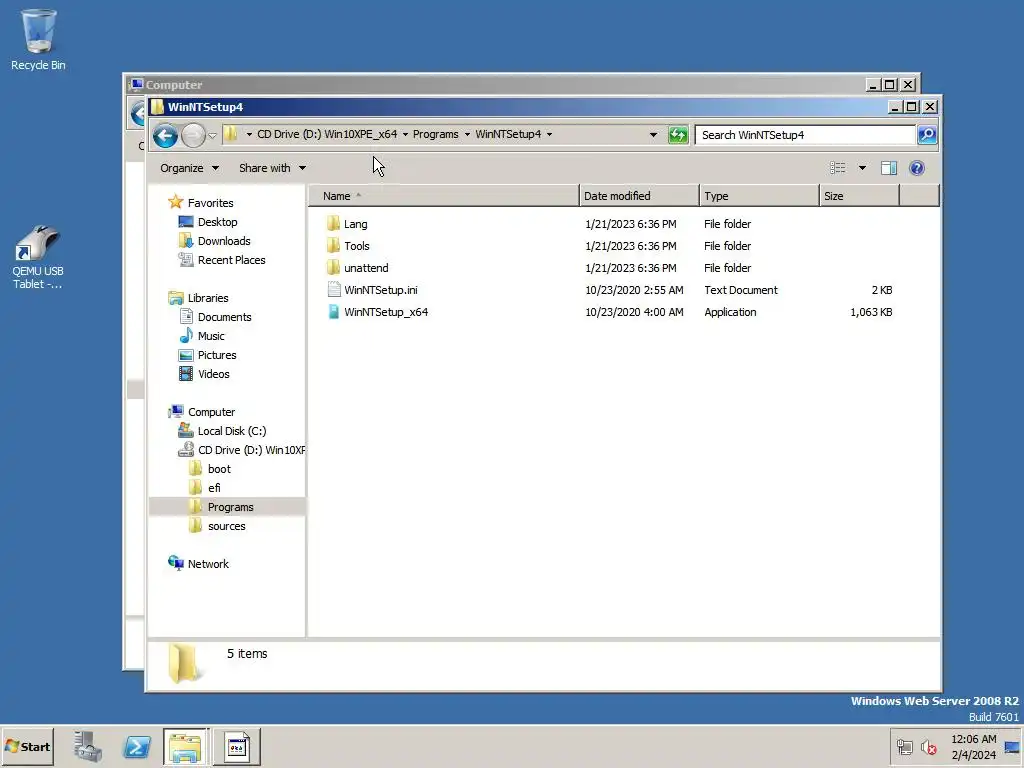Screen dimensions: 1024x768
Task: Click the volume muted tray icon
Action: click(929, 747)
